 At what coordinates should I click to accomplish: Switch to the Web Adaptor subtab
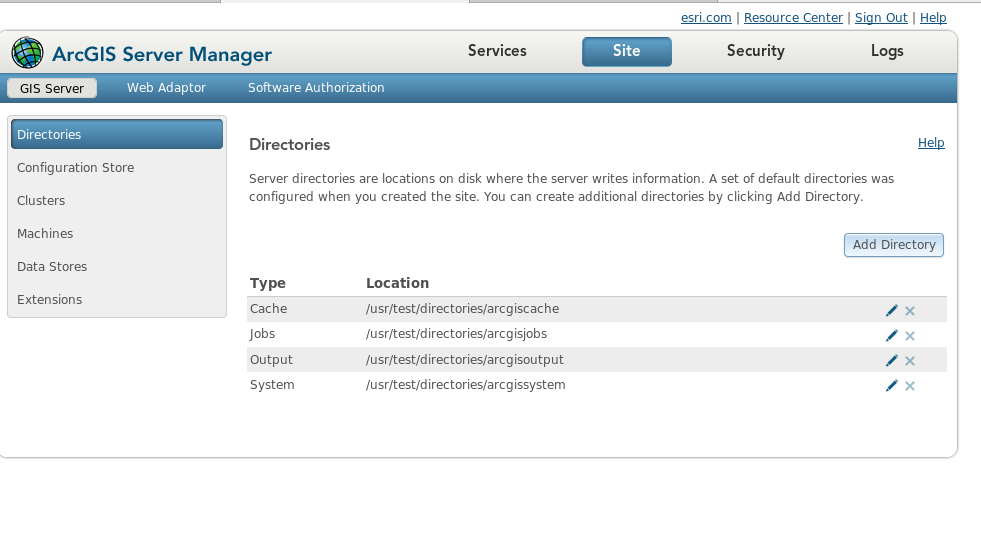[166, 88]
